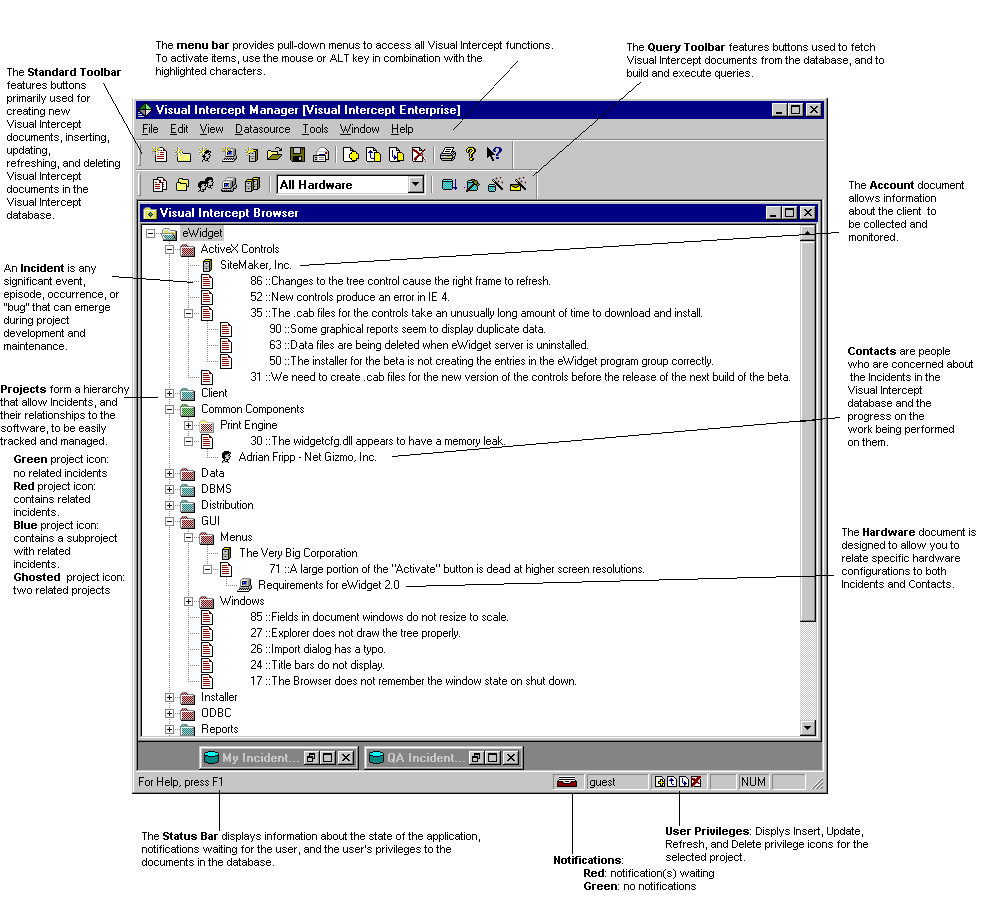Viewport: 1000px width, 910px height.
Task: Open a file with the Open folder icon
Action: tap(275, 154)
